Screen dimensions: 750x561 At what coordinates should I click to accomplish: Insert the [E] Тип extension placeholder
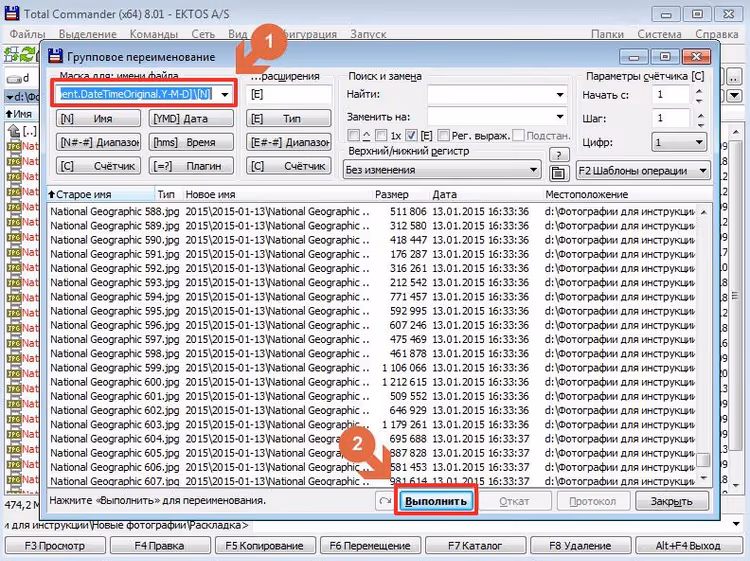click(x=288, y=118)
